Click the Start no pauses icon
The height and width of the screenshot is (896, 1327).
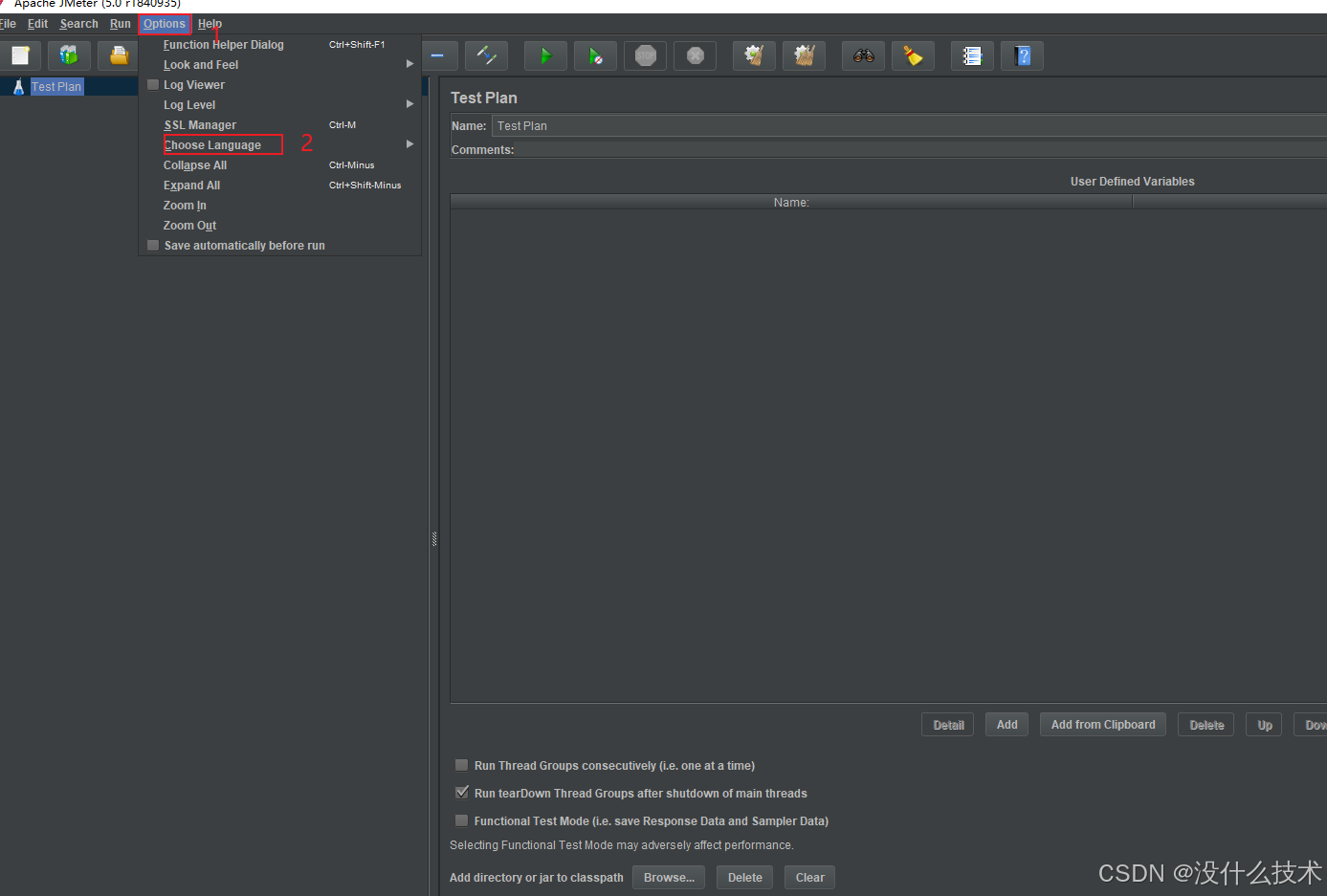595,56
